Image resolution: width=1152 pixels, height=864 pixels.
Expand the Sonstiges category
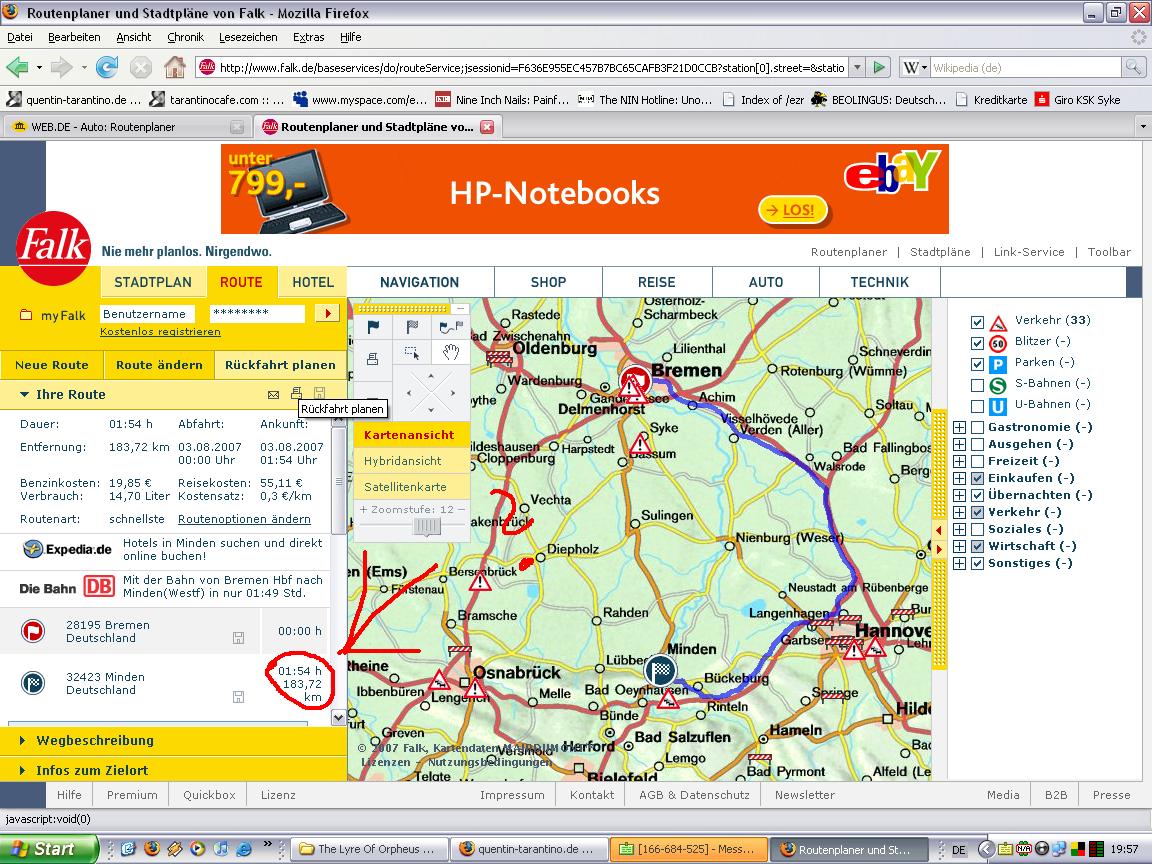(x=960, y=564)
